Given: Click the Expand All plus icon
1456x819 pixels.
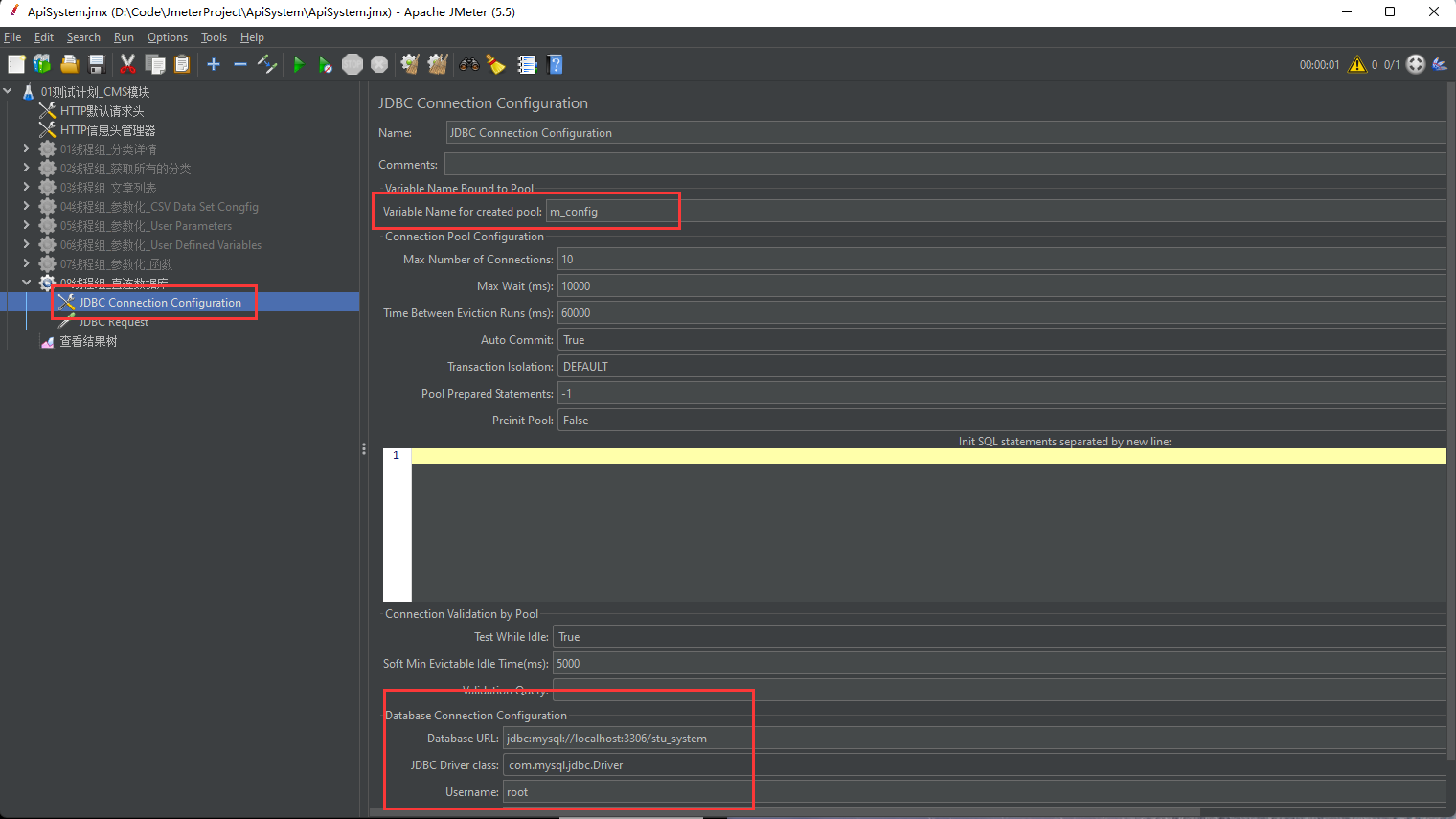Looking at the screenshot, I should (x=214, y=64).
